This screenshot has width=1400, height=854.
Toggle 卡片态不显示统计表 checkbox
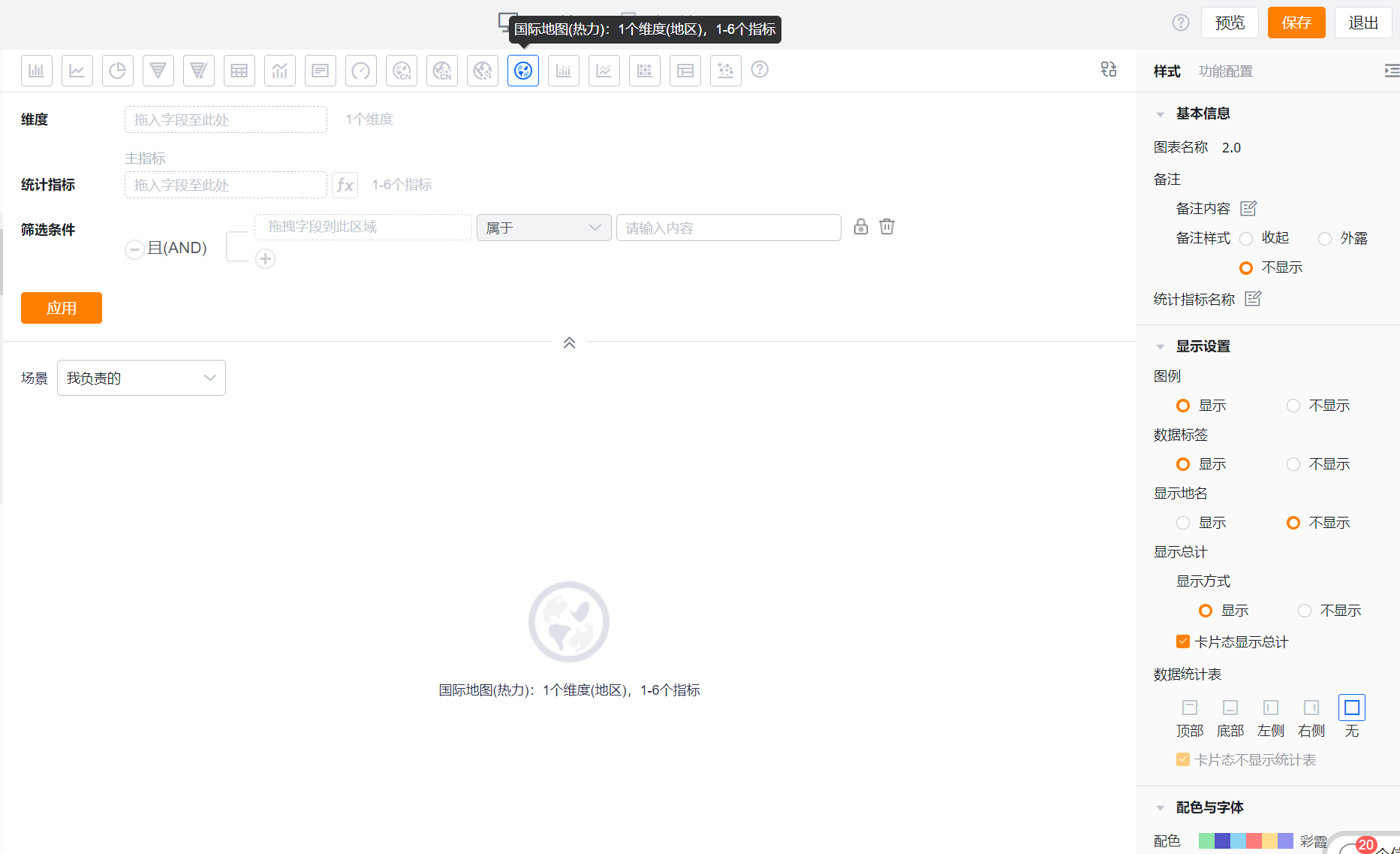tap(1183, 759)
